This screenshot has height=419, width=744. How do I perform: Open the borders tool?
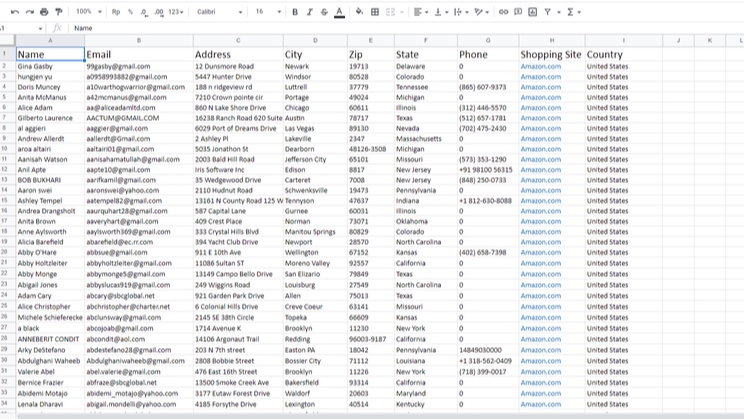pyautogui.click(x=375, y=12)
